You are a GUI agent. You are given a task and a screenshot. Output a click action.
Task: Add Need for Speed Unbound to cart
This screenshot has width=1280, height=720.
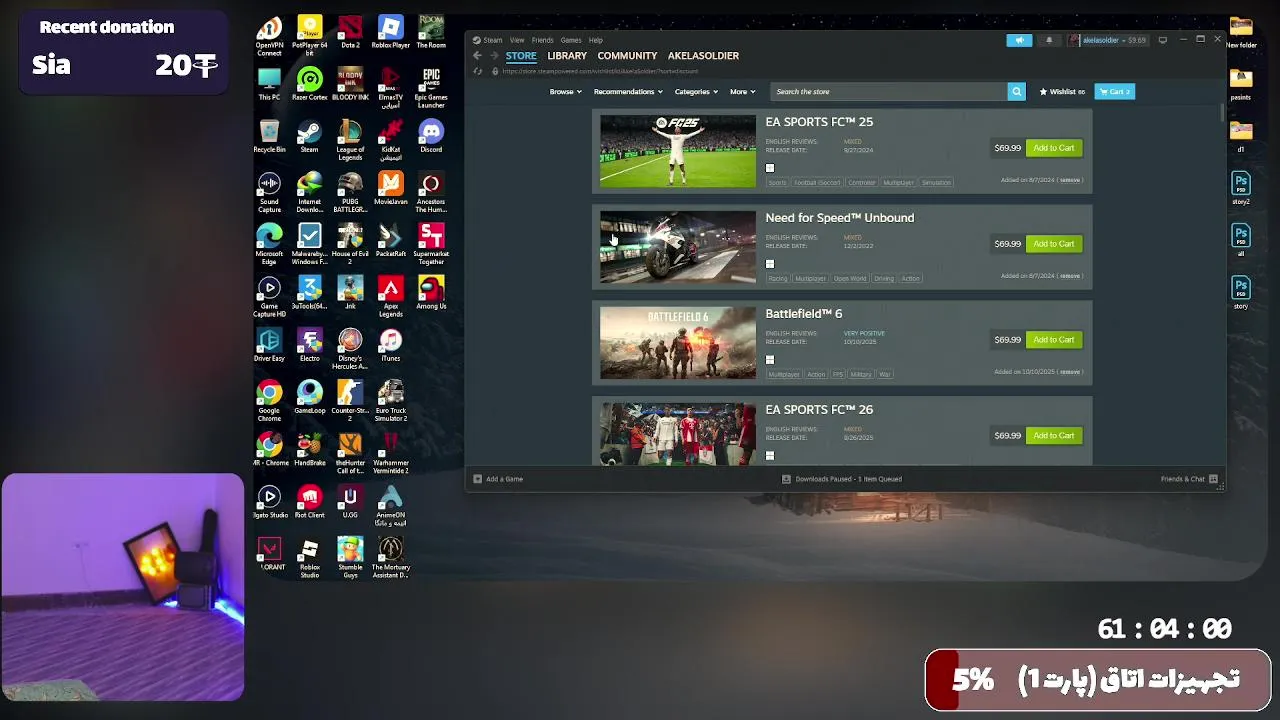1054,244
